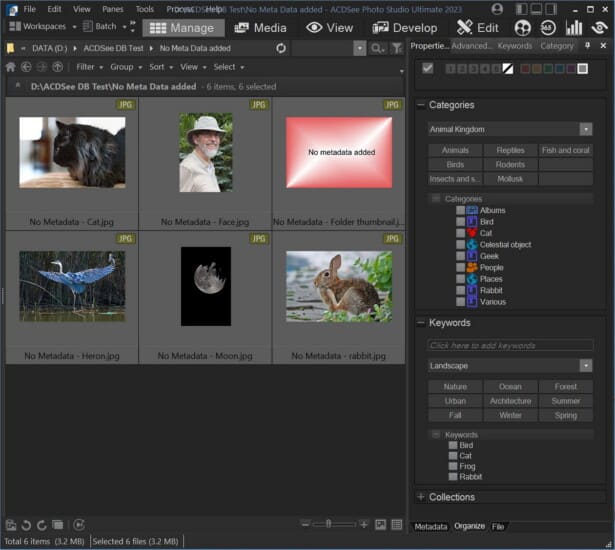Click the Rodents category button

510,165
